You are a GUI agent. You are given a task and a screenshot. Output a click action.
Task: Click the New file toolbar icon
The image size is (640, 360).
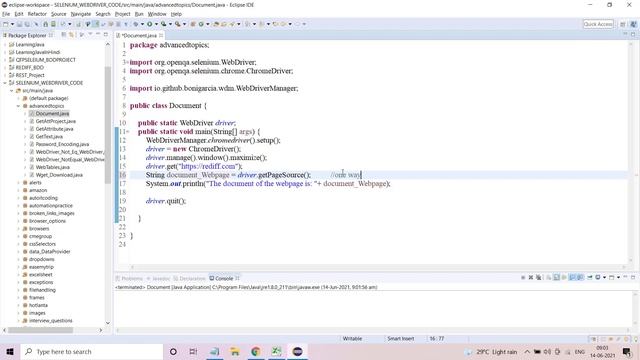coord(5,24)
